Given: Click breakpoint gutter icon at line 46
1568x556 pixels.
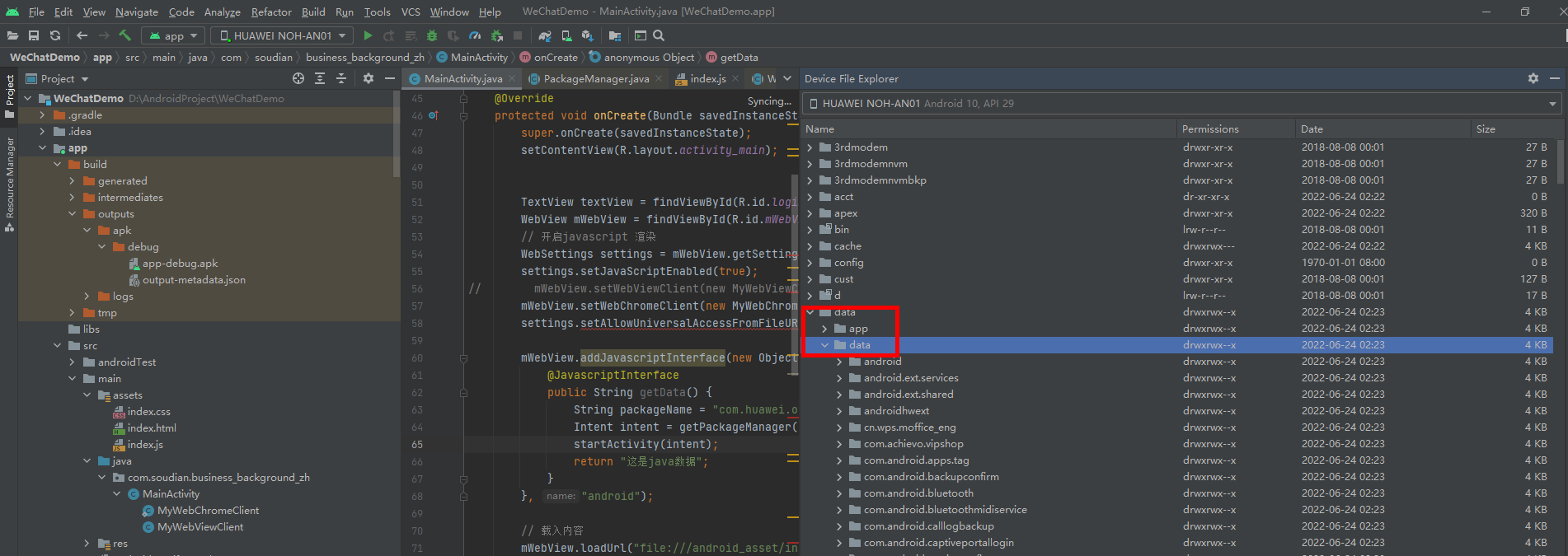Looking at the screenshot, I should coord(434,115).
